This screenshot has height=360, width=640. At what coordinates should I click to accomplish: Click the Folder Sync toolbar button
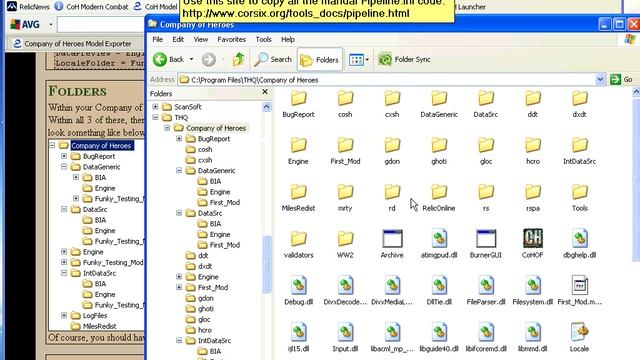(404, 60)
